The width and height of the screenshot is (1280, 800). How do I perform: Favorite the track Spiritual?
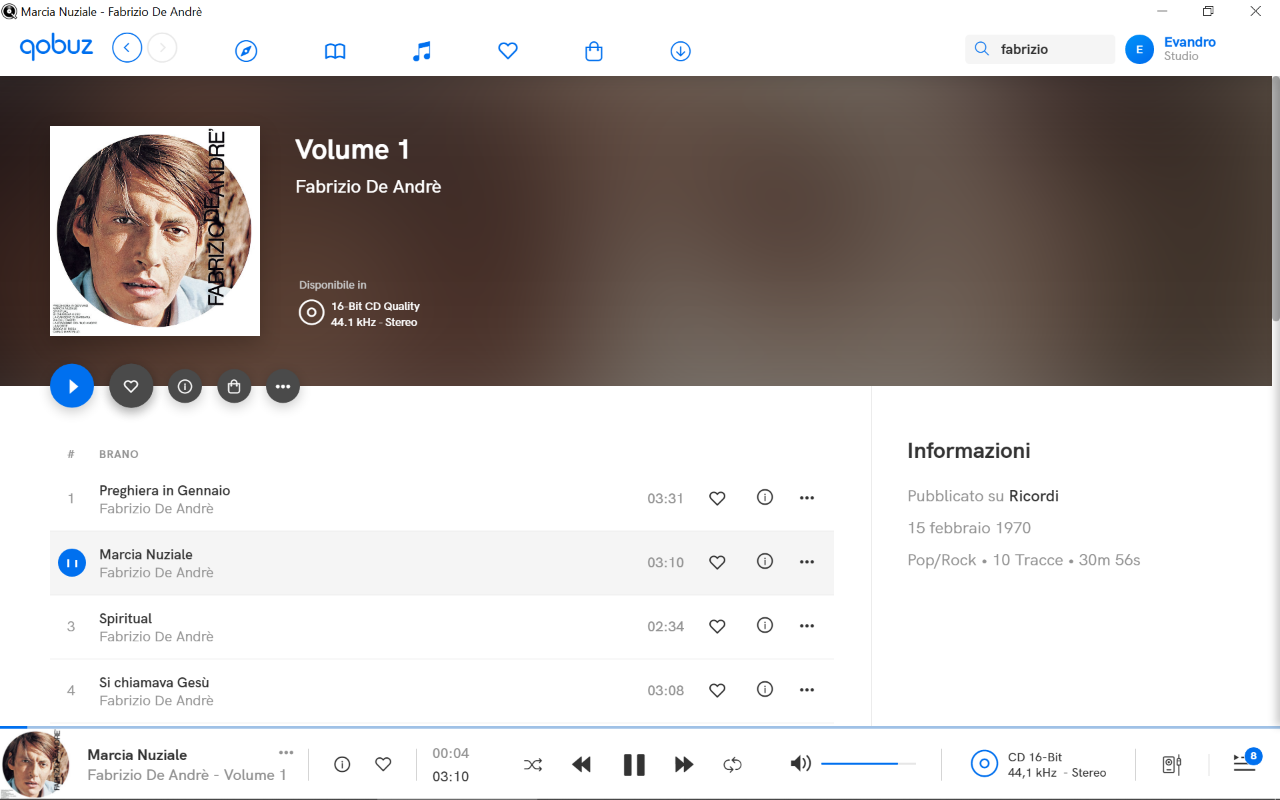[x=717, y=626]
